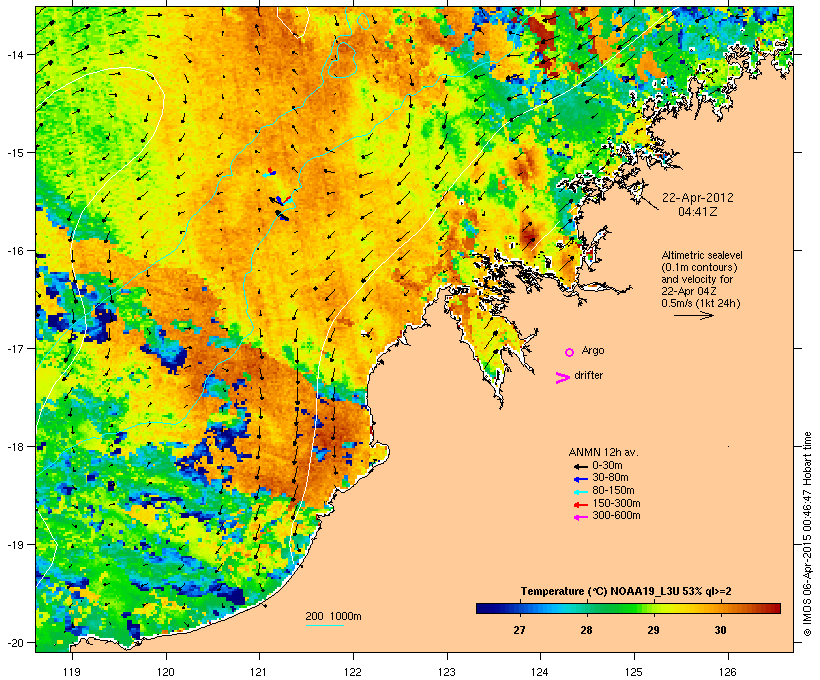The width and height of the screenshot is (820, 680).
Task: Click the temperature color bar
Action: [x=628, y=608]
